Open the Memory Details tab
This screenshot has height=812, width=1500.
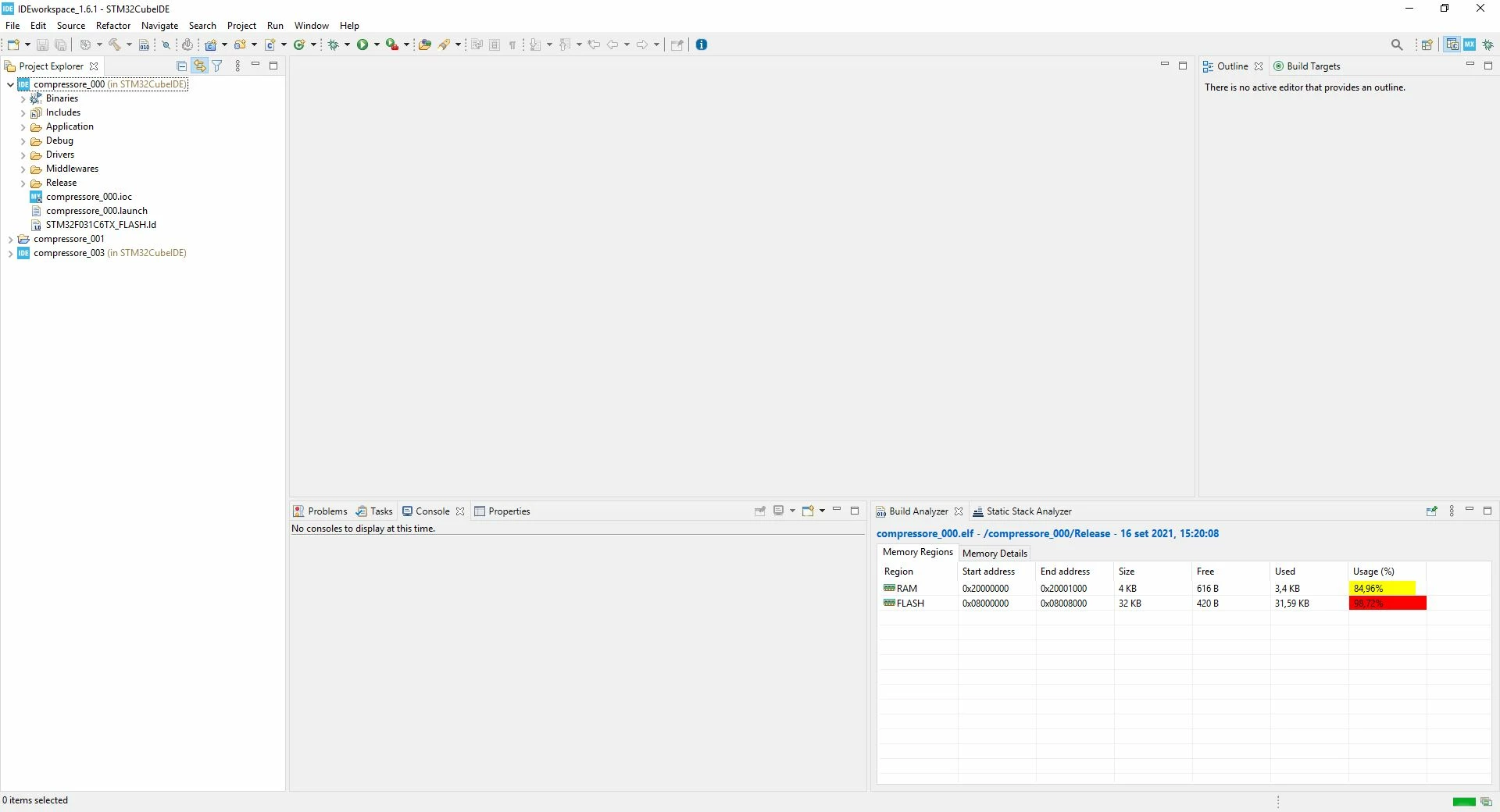tap(995, 553)
